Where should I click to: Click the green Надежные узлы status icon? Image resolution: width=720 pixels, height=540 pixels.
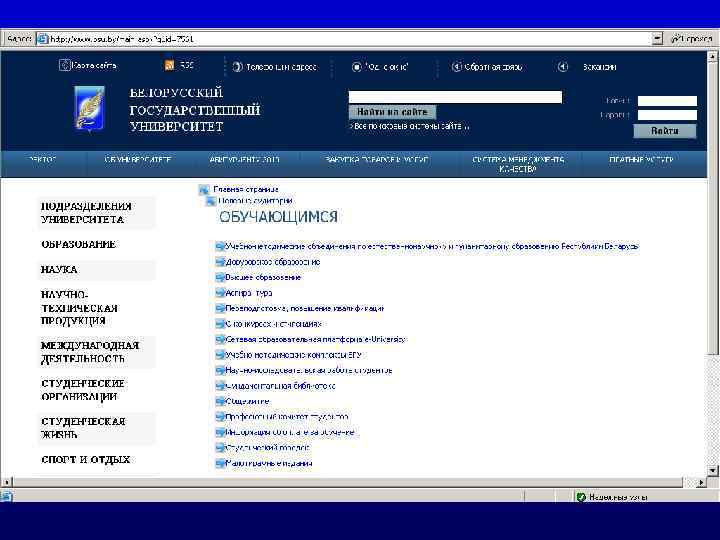(581, 497)
